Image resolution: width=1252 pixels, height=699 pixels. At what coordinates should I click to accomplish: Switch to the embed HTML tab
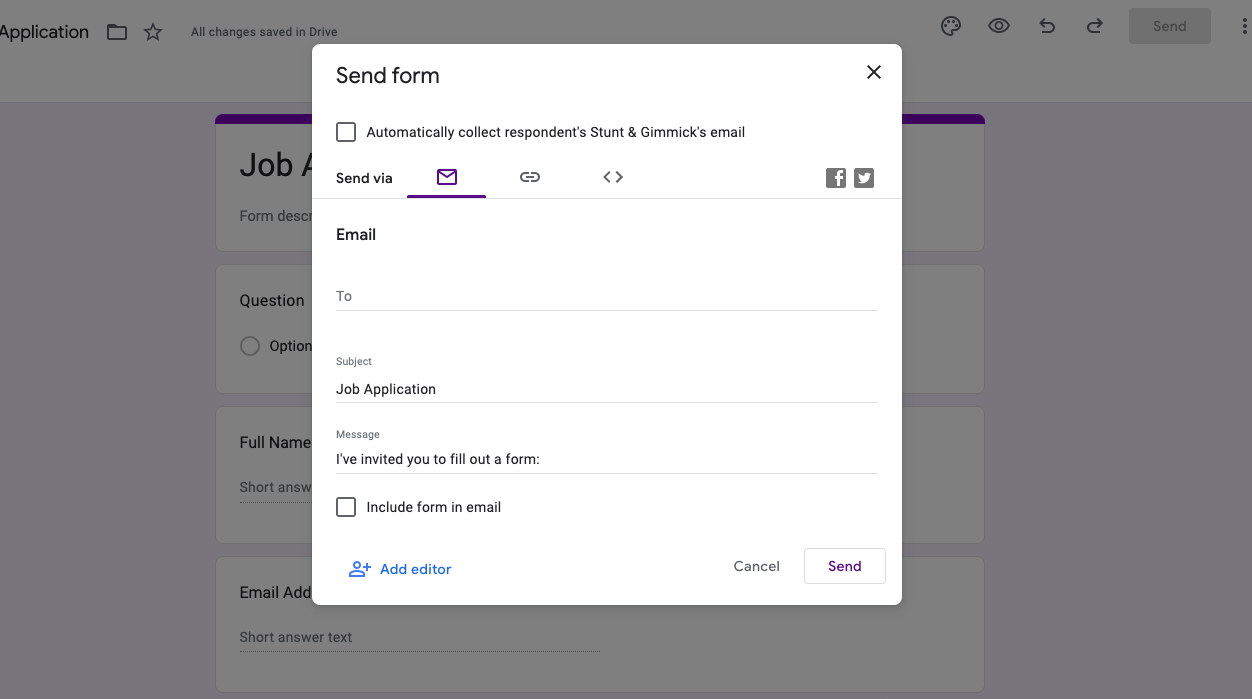(x=613, y=177)
